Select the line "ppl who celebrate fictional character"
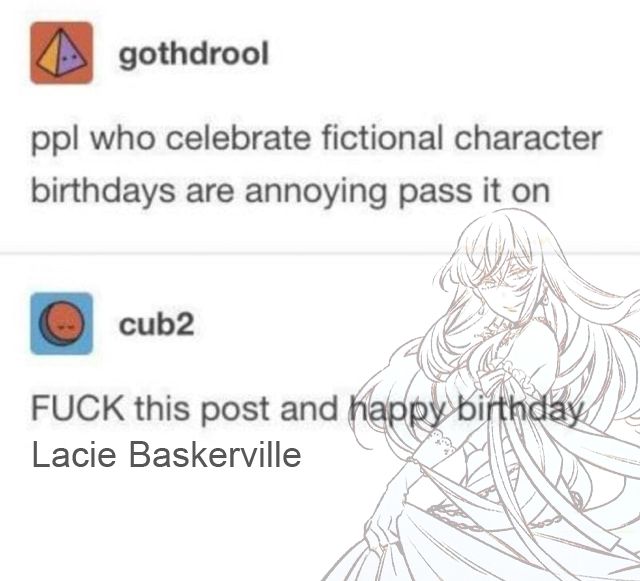 316,140
